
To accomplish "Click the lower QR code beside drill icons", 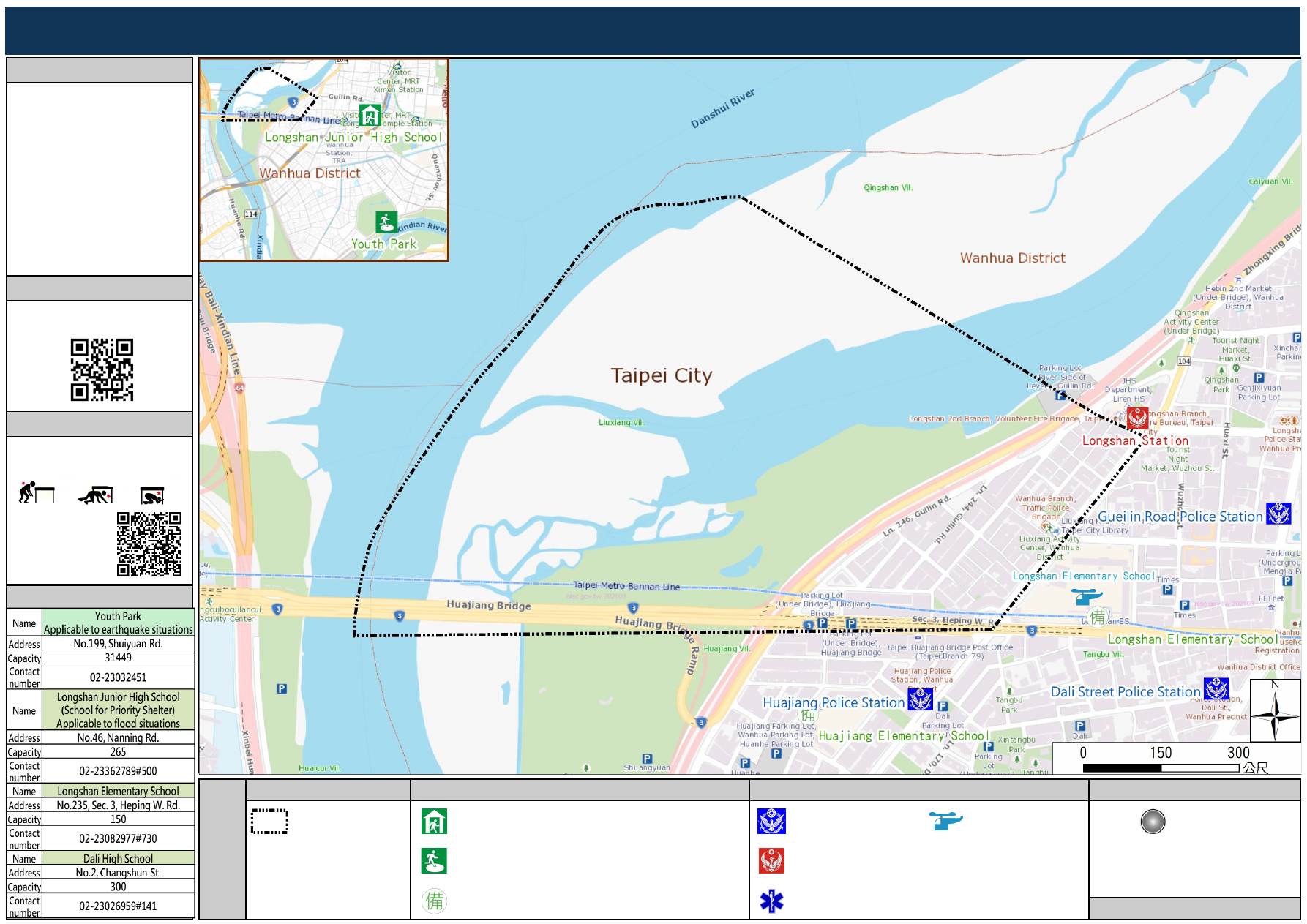I will [x=149, y=544].
